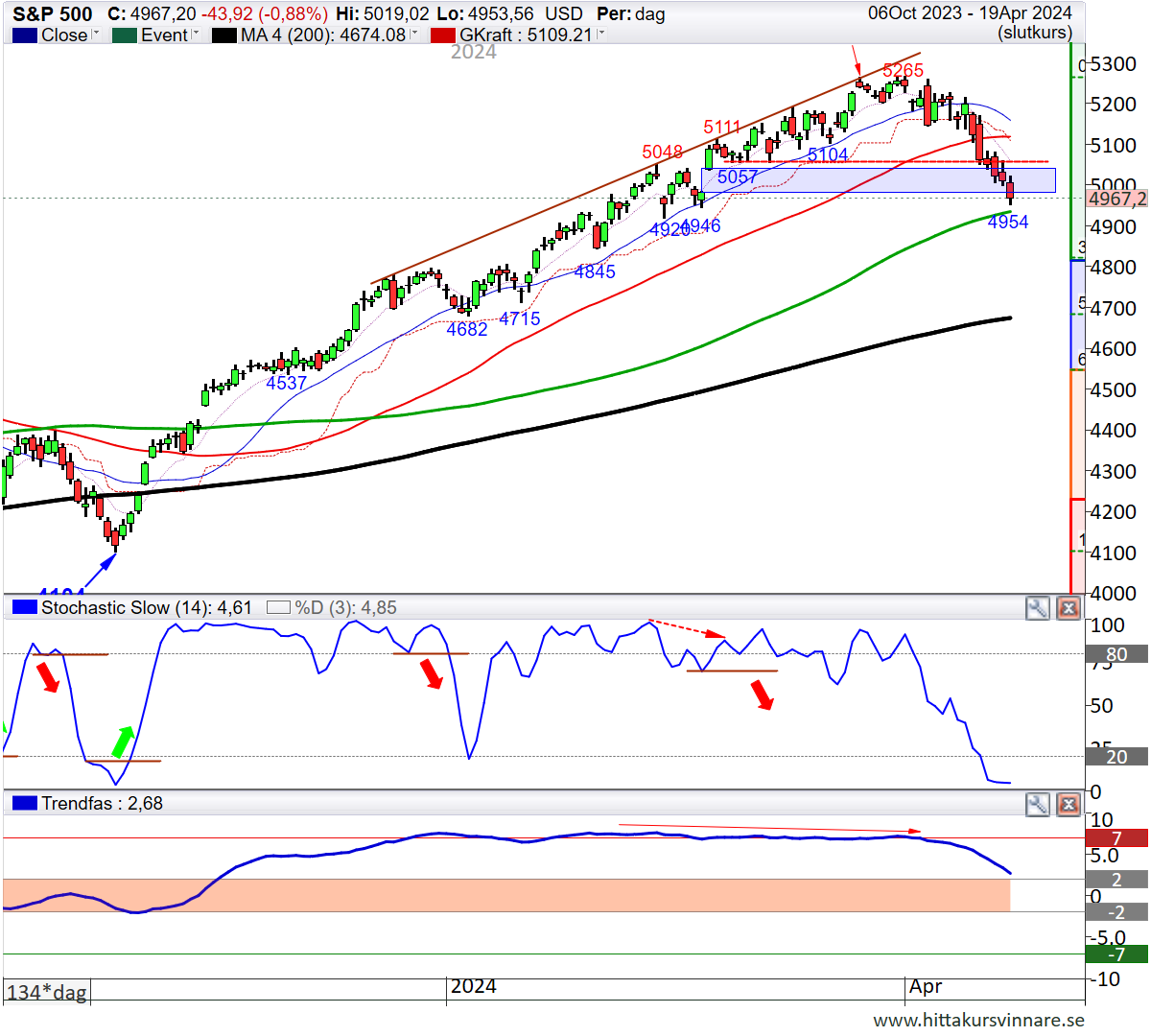Screen dimensions: 1151x1036
Task: Click the (slutkurs) label
Action: [x=1035, y=33]
